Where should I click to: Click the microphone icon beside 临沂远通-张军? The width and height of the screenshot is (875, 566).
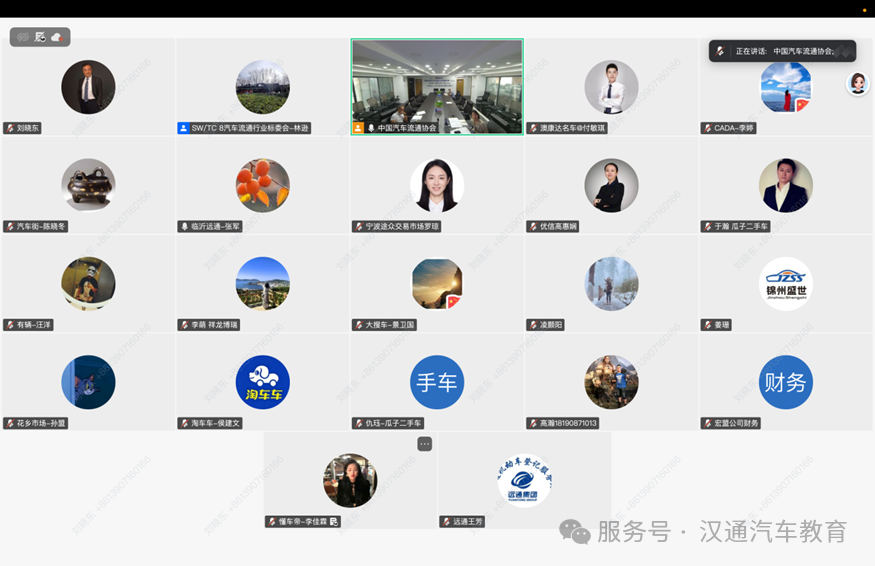tap(185, 227)
